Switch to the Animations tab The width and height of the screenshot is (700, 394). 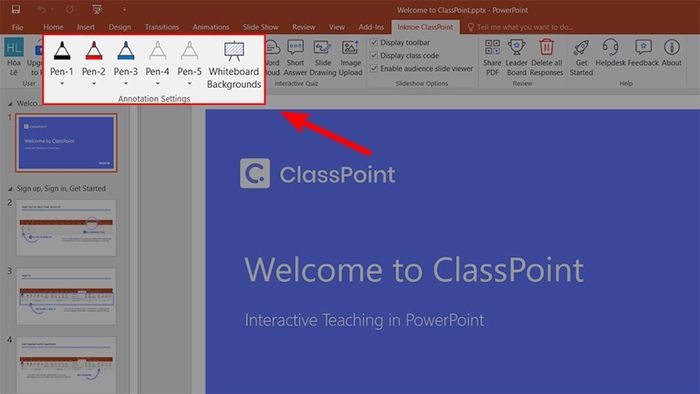[x=211, y=27]
